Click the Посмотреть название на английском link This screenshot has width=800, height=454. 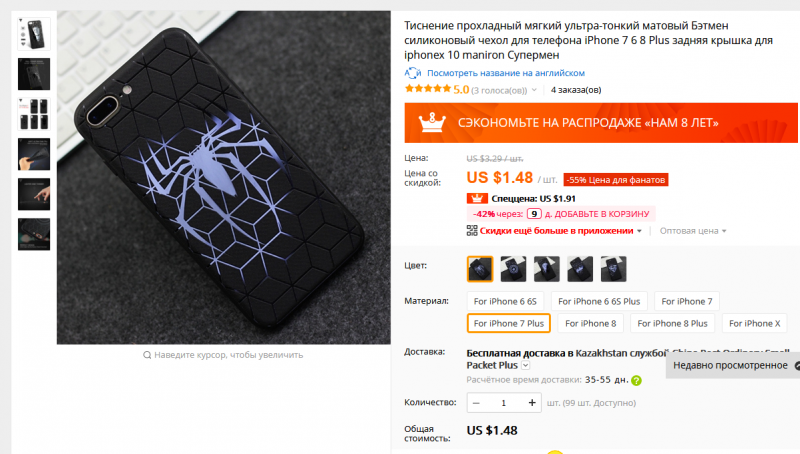click(x=506, y=73)
